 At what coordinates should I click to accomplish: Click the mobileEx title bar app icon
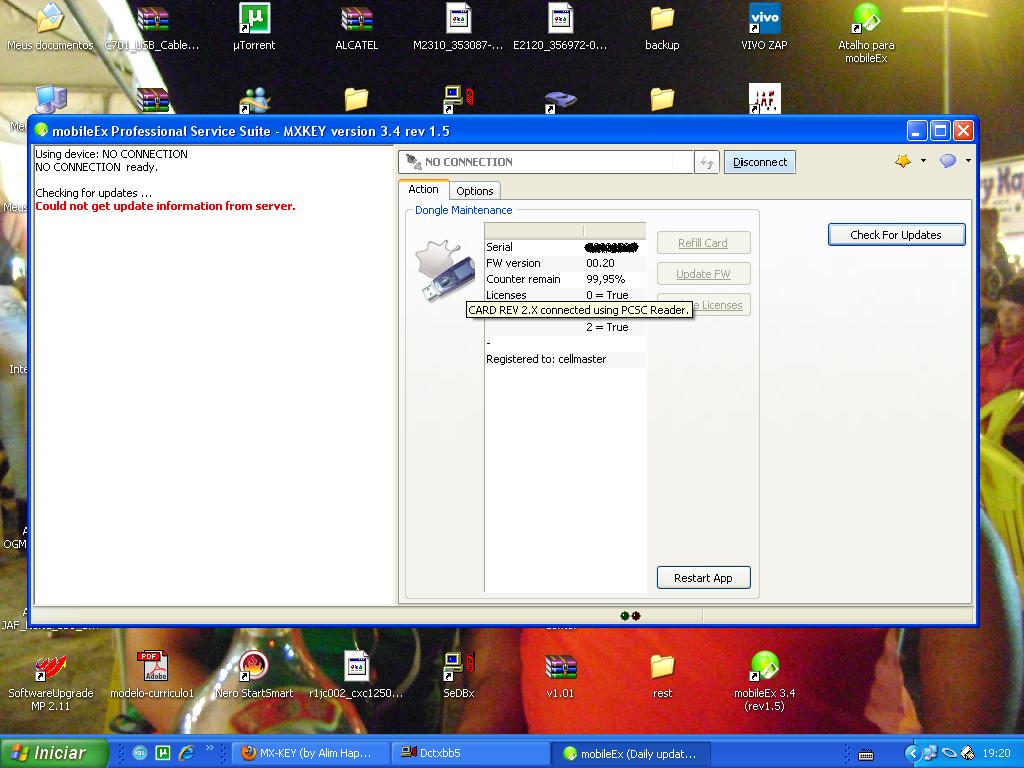(41, 130)
